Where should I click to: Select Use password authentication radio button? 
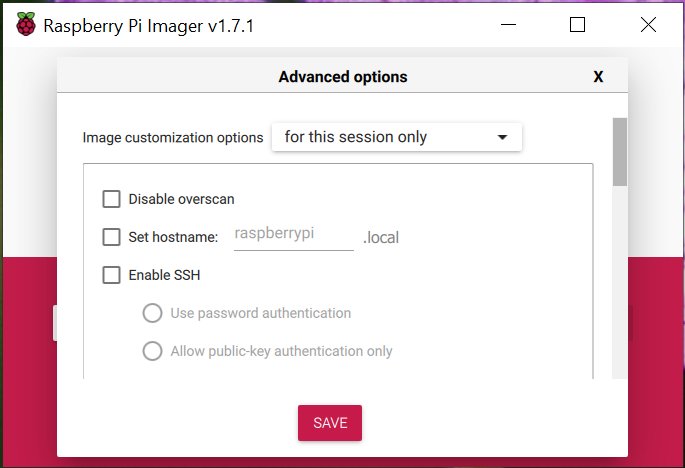pyautogui.click(x=152, y=313)
